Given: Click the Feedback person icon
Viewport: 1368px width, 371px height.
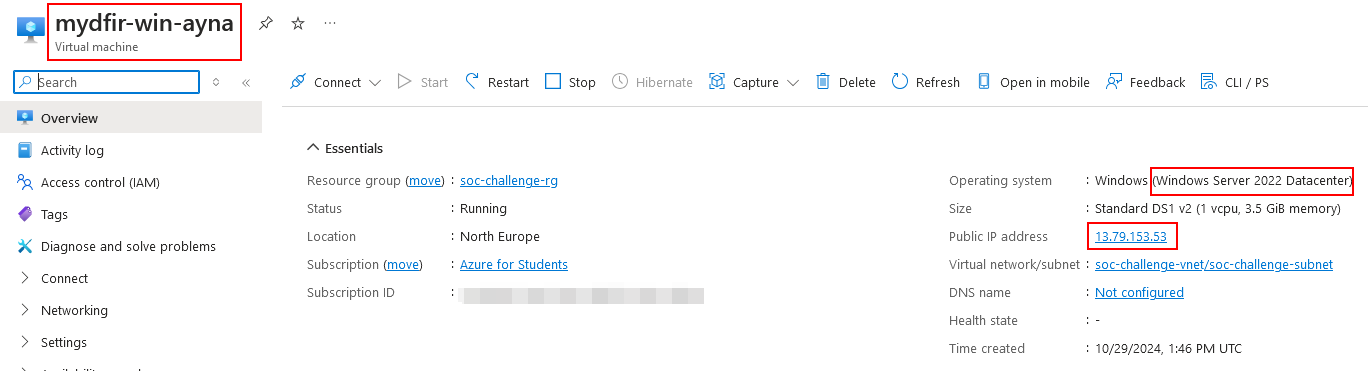Looking at the screenshot, I should [1113, 82].
